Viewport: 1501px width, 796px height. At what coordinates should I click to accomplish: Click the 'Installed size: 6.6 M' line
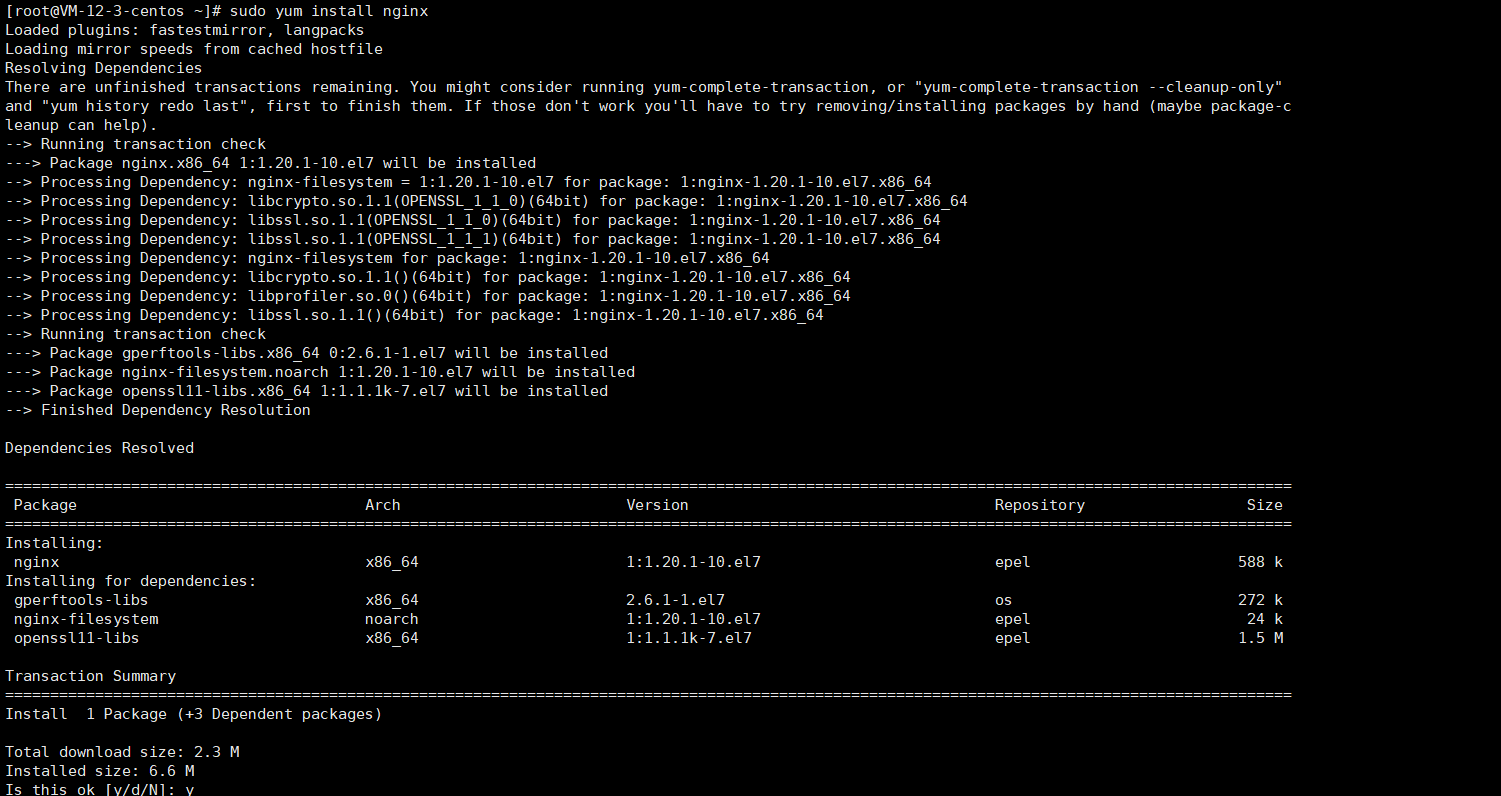point(100,771)
